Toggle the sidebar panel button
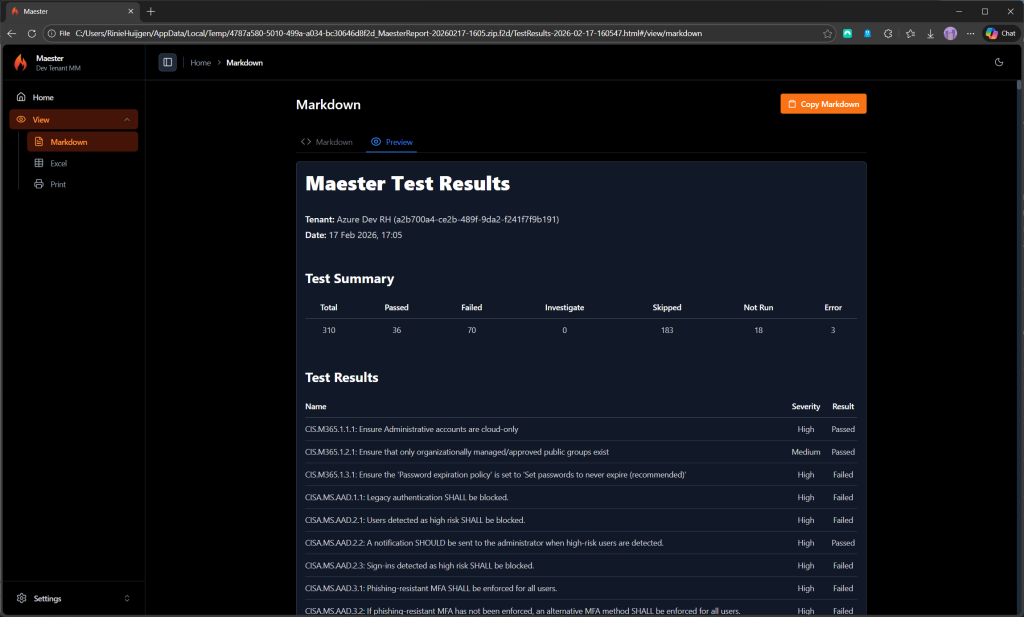 (168, 62)
